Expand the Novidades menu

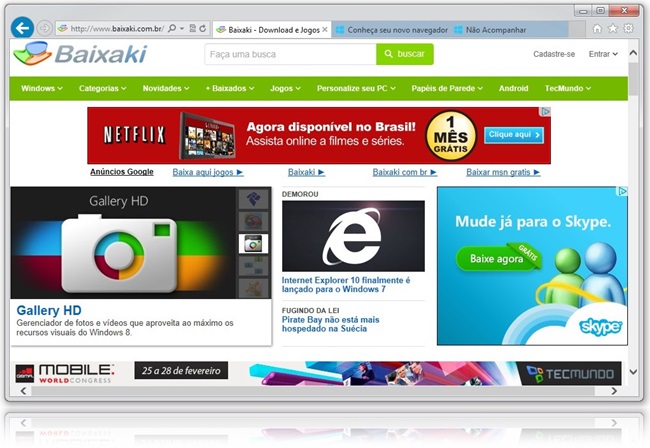point(166,88)
